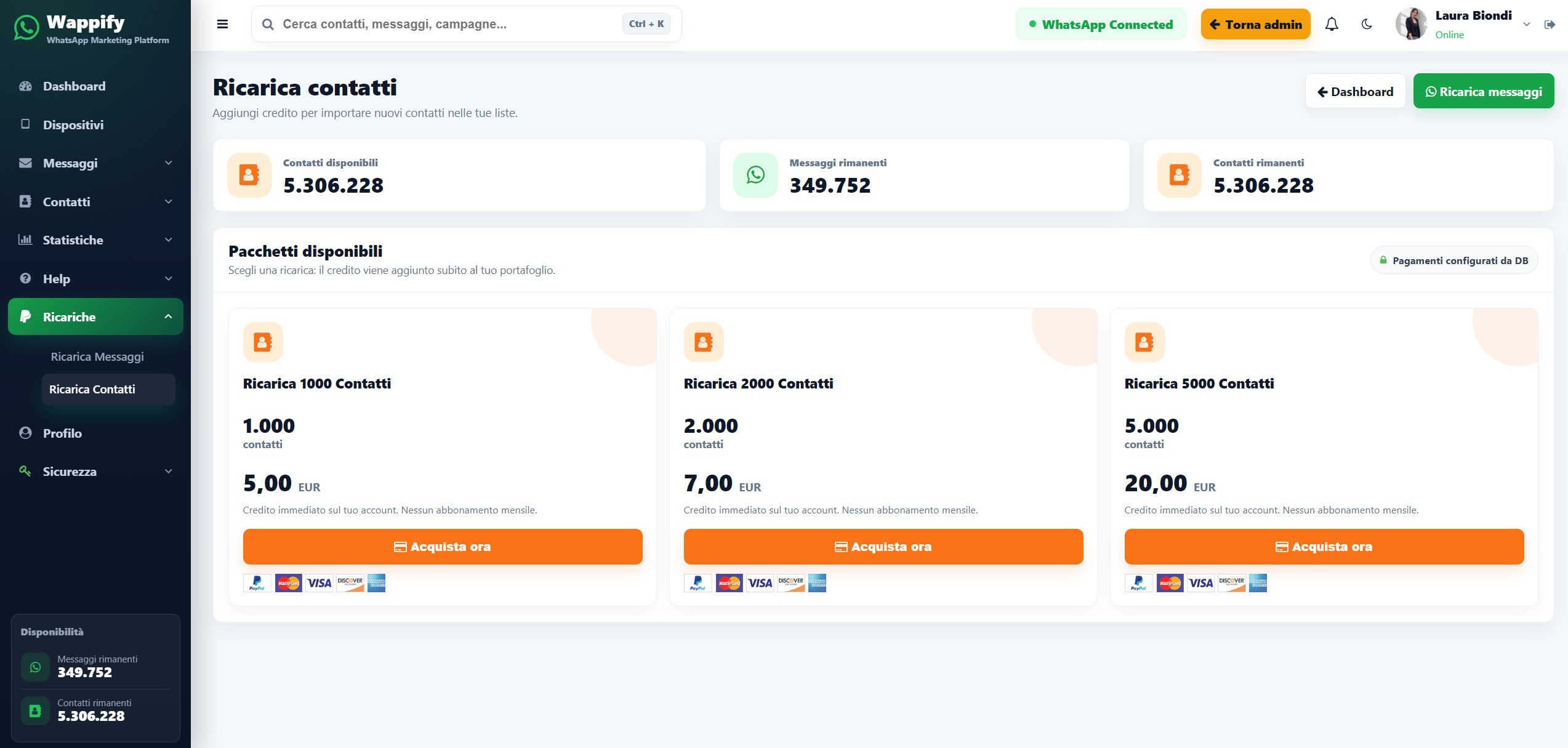Click the Contatti rimanenti card orange icon
Screen dimensions: 1568x748
tap(1179, 175)
